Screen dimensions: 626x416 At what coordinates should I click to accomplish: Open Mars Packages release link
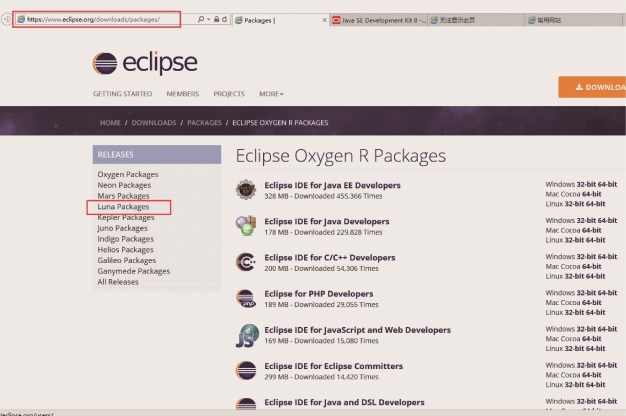tap(123, 196)
